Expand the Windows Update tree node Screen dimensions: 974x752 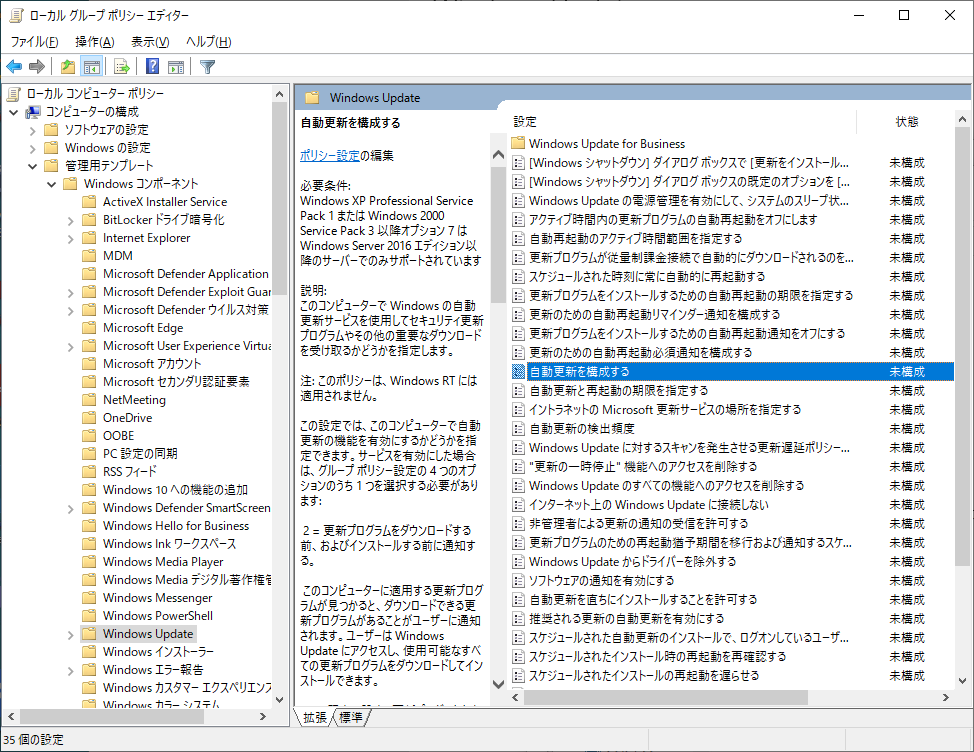pyautogui.click(x=70, y=635)
